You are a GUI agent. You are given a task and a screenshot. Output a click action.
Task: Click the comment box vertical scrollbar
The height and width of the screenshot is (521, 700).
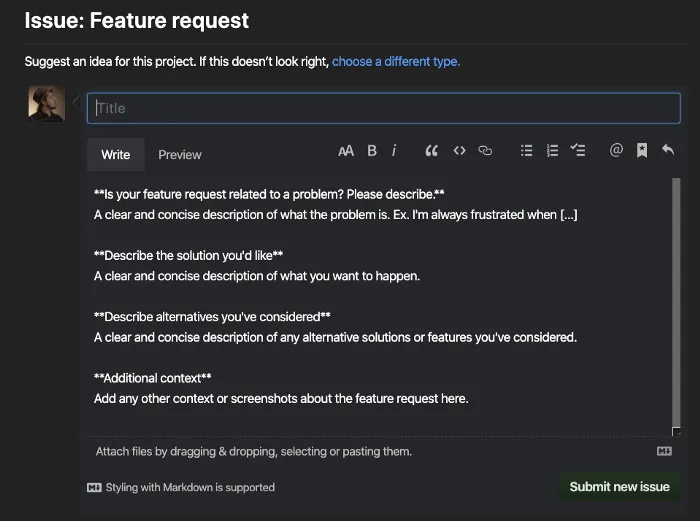click(x=676, y=302)
